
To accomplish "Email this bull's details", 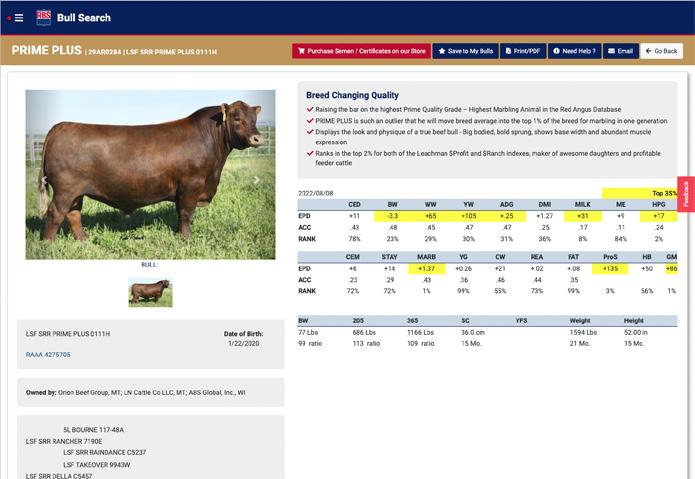I will click(x=620, y=50).
